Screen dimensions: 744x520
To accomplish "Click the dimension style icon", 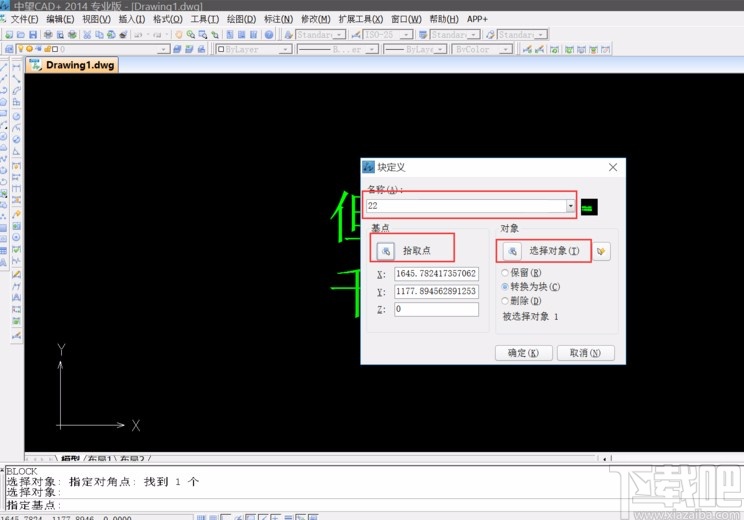I will pyautogui.click(x=355, y=35).
